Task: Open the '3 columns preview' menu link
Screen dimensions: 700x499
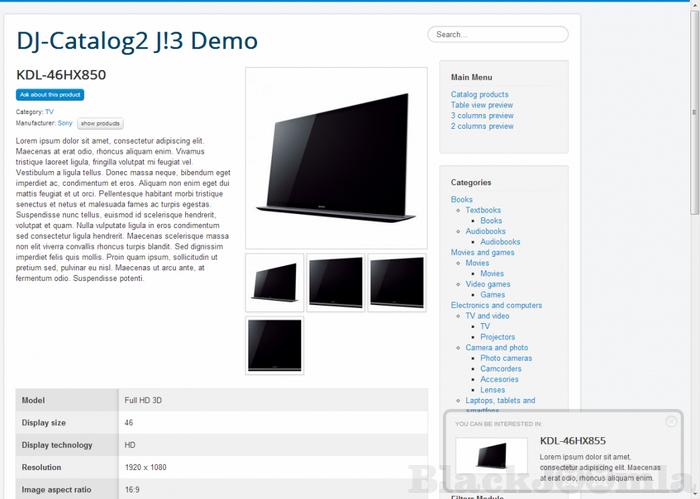Action: click(x=482, y=116)
